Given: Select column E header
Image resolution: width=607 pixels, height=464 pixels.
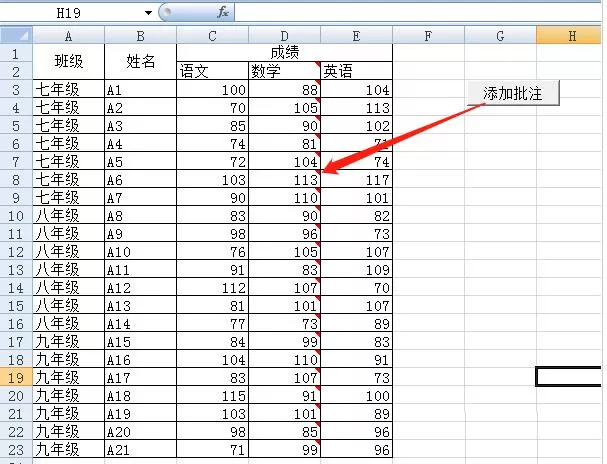Looking at the screenshot, I should [x=357, y=36].
